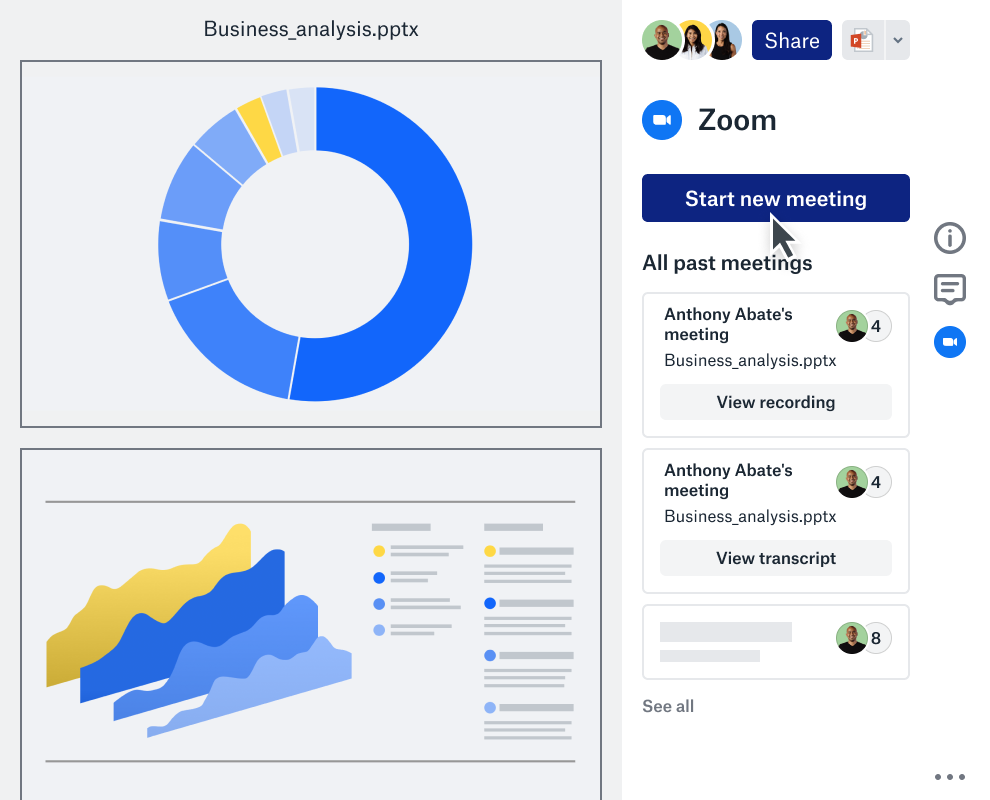Viewport: 990px width, 800px height.
Task: Open the comments panel icon
Action: (949, 290)
